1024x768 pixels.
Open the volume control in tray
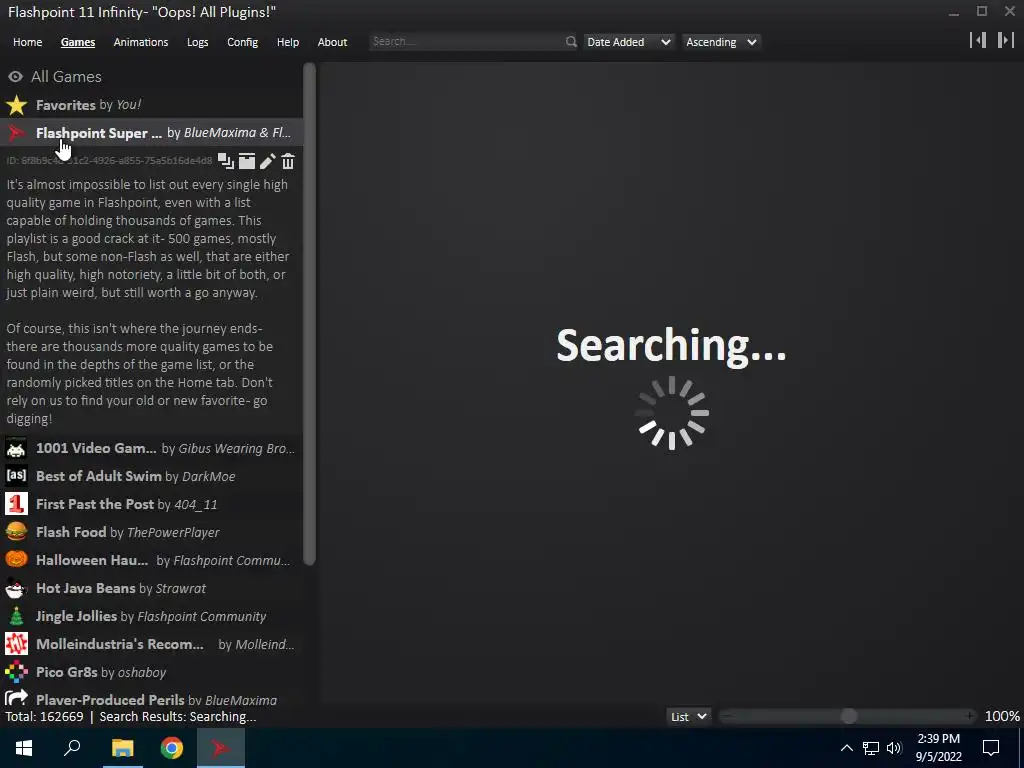click(x=894, y=748)
